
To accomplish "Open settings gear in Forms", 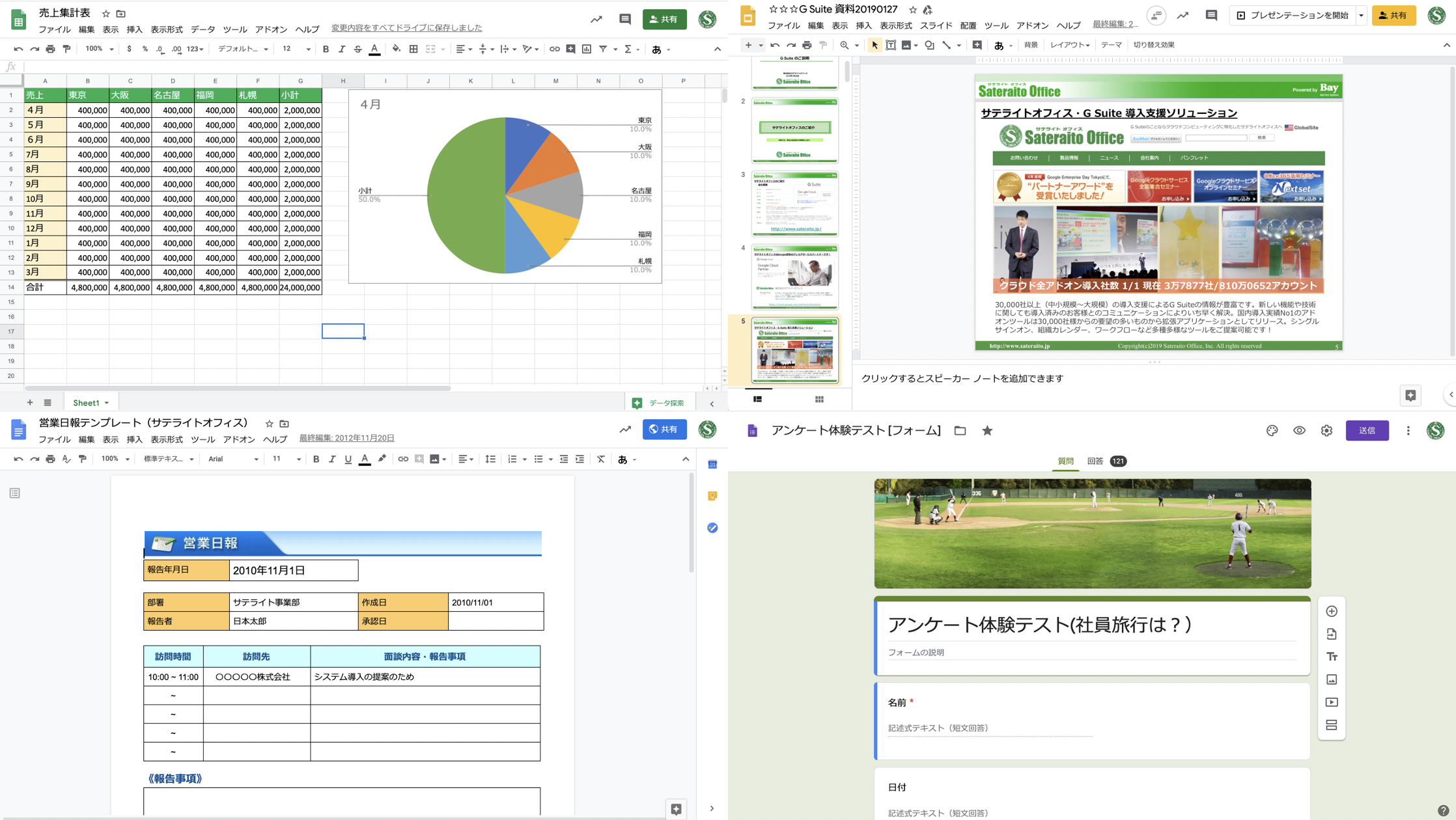I will point(1326,430).
